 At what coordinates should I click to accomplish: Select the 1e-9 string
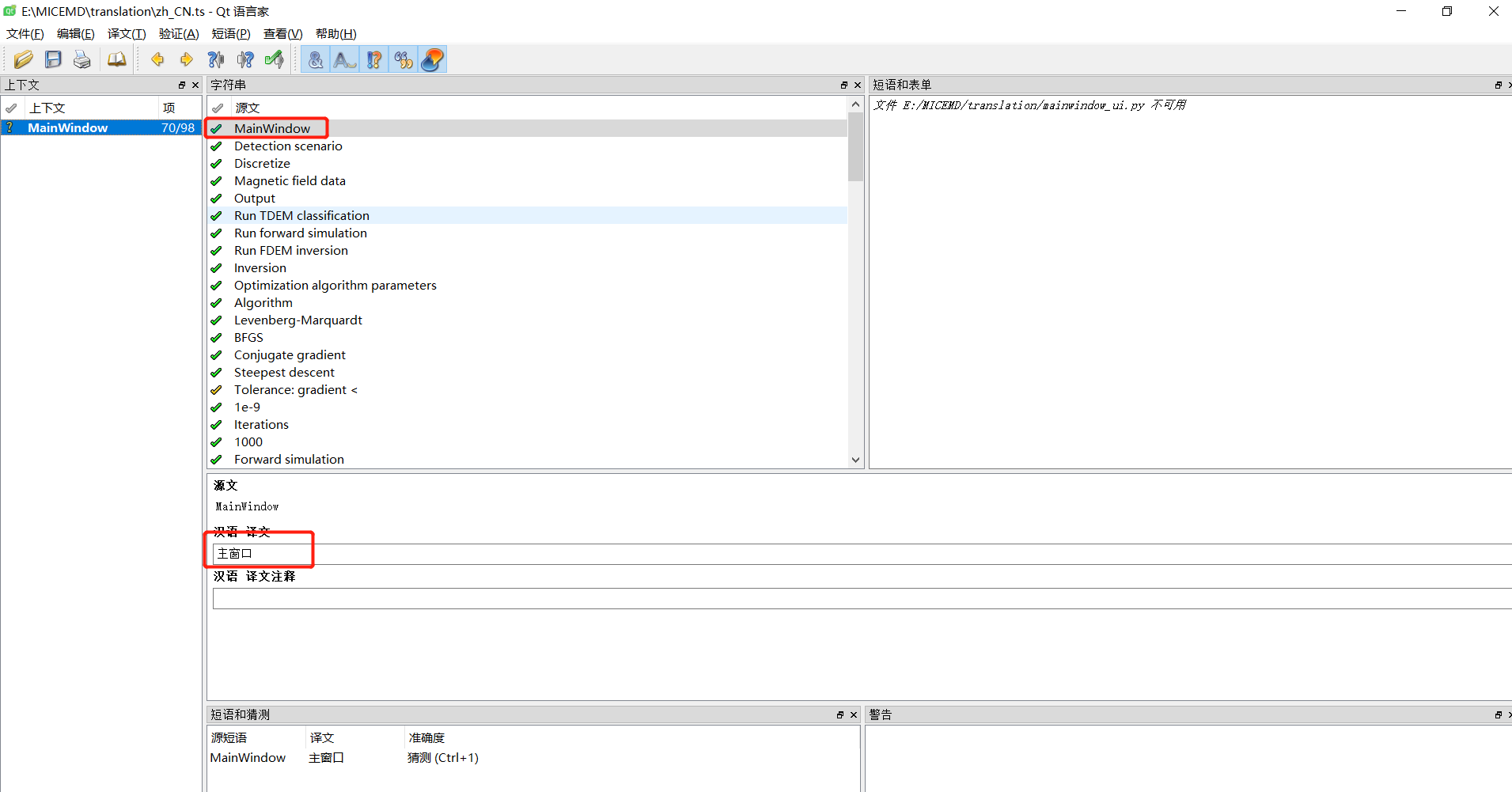(528, 407)
